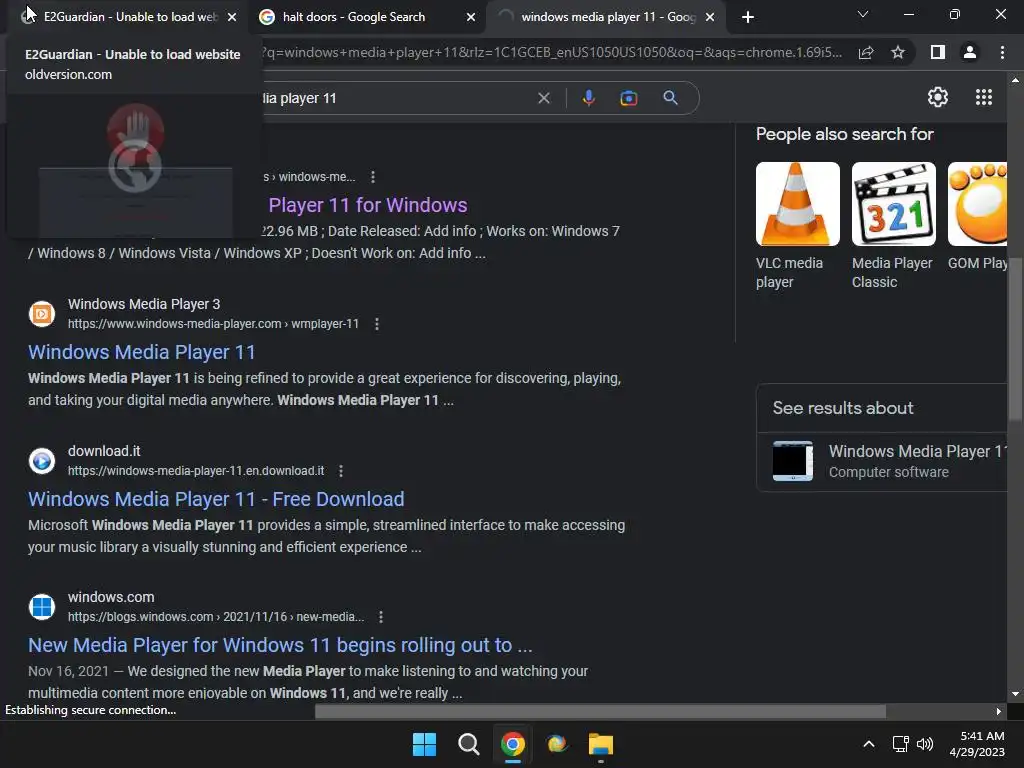Click the magnifier search button
1024x768 pixels.
[x=670, y=98]
